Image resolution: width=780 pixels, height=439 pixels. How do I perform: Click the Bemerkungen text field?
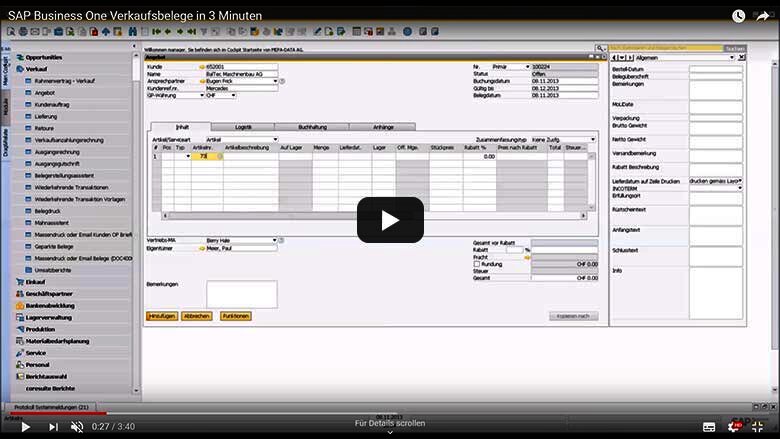coord(241,294)
